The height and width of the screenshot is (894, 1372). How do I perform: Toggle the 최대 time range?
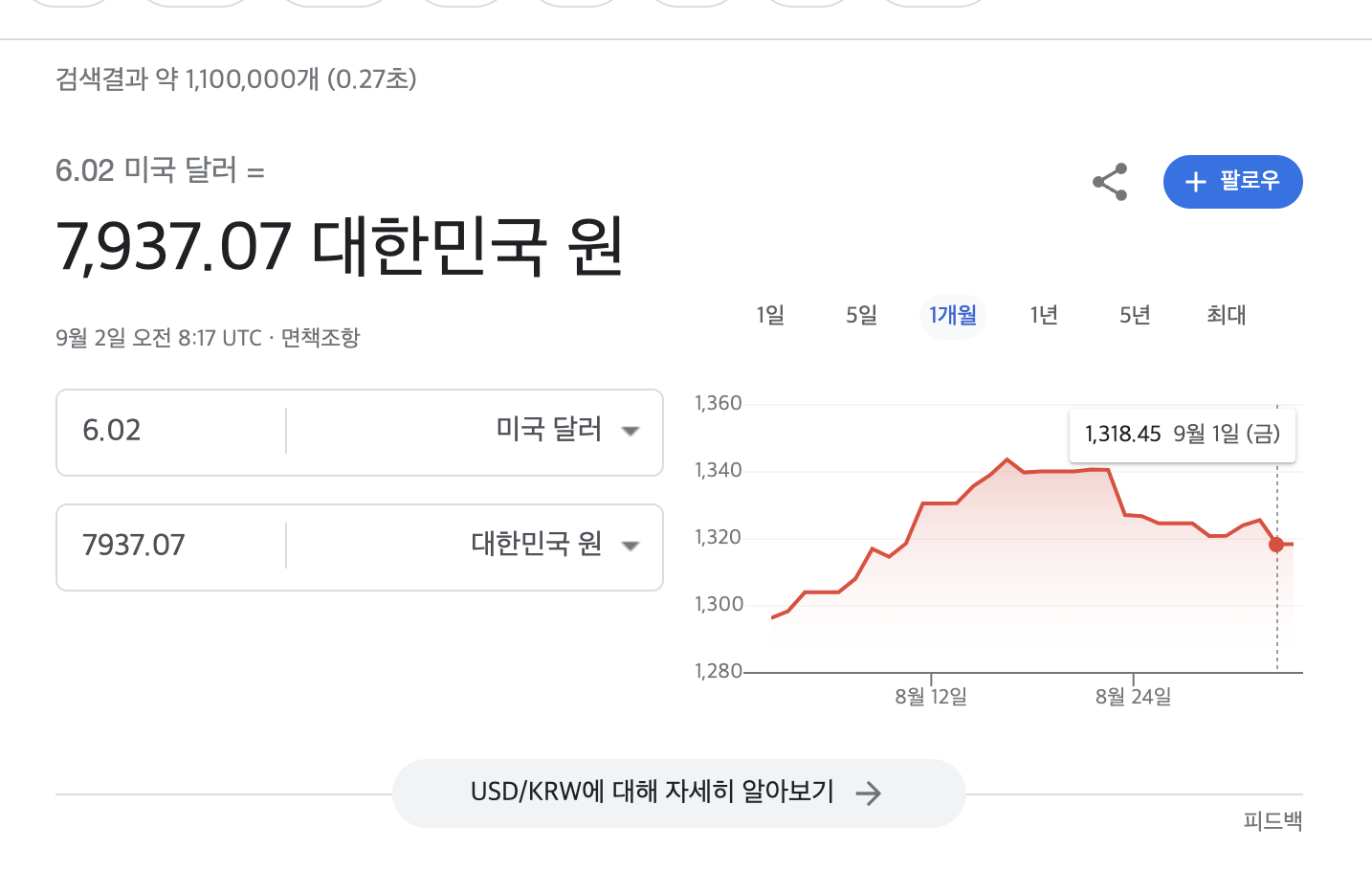(1226, 315)
